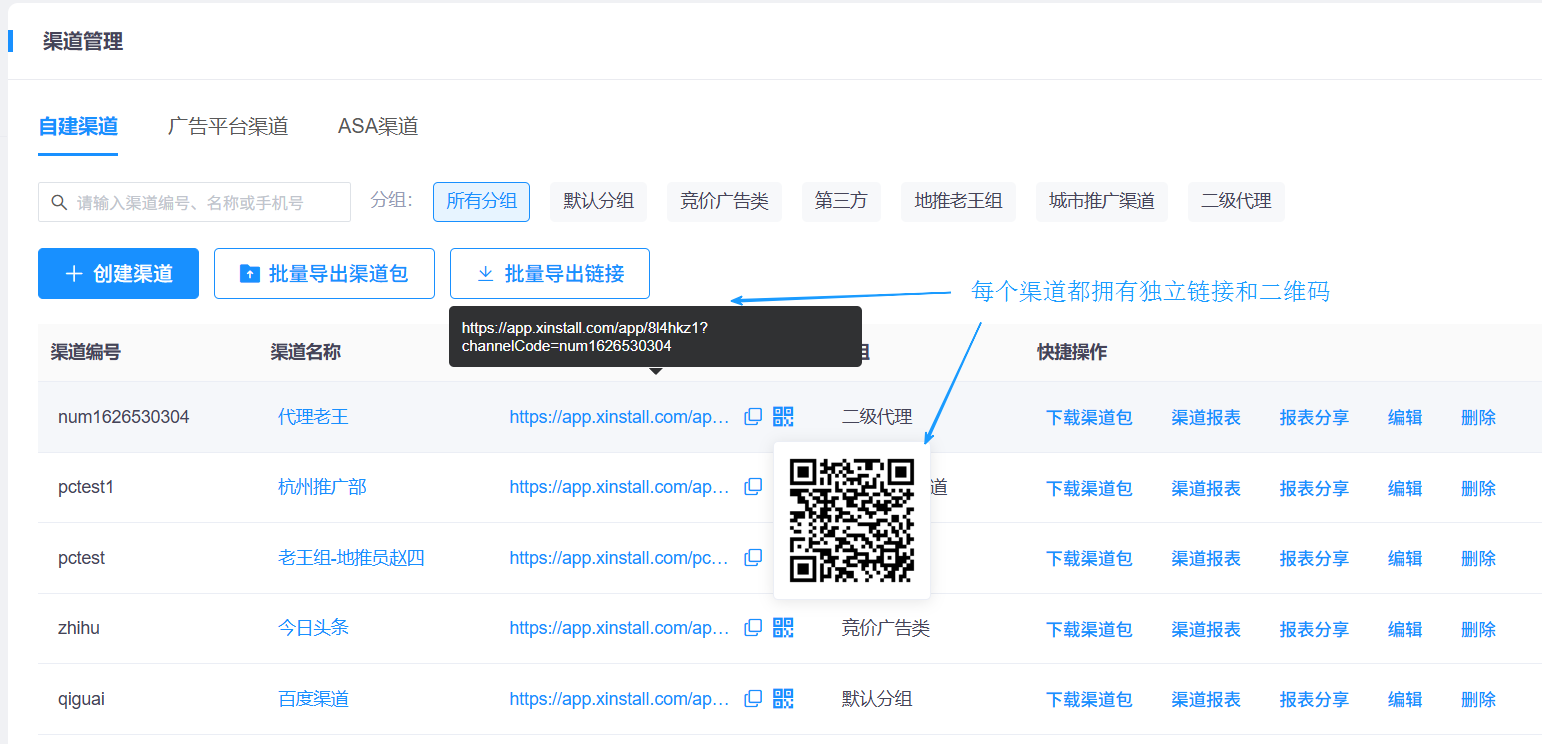Click 渠道报表 for 百度渠道
This screenshot has height=744, width=1542.
[1206, 699]
